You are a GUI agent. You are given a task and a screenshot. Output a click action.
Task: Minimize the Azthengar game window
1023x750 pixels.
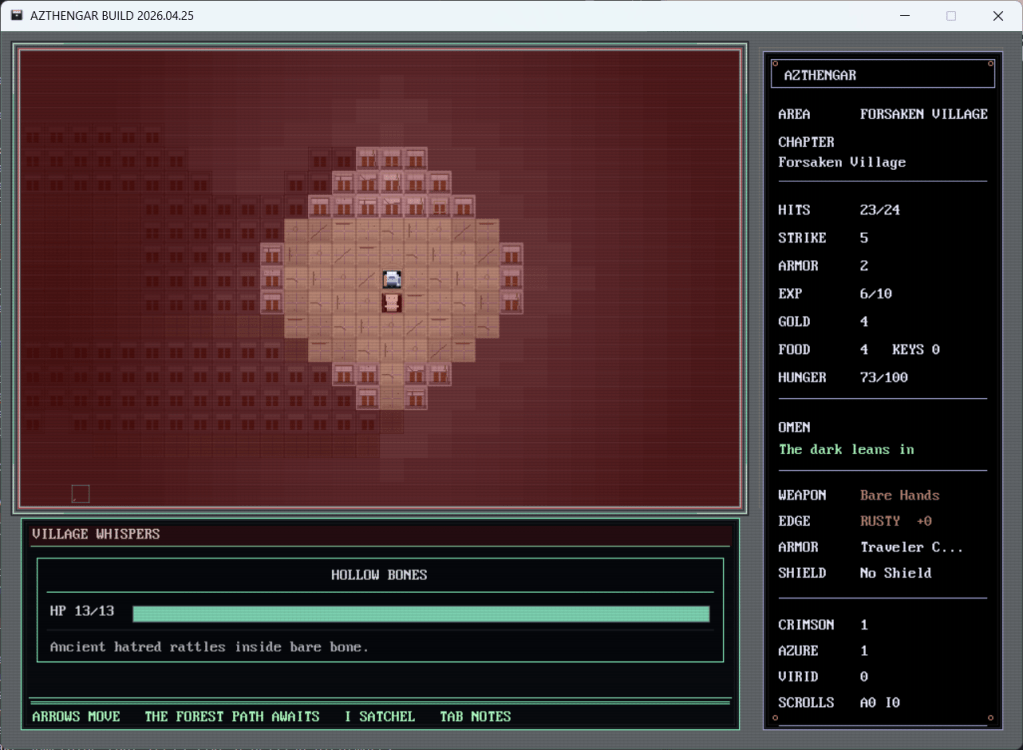pos(905,15)
